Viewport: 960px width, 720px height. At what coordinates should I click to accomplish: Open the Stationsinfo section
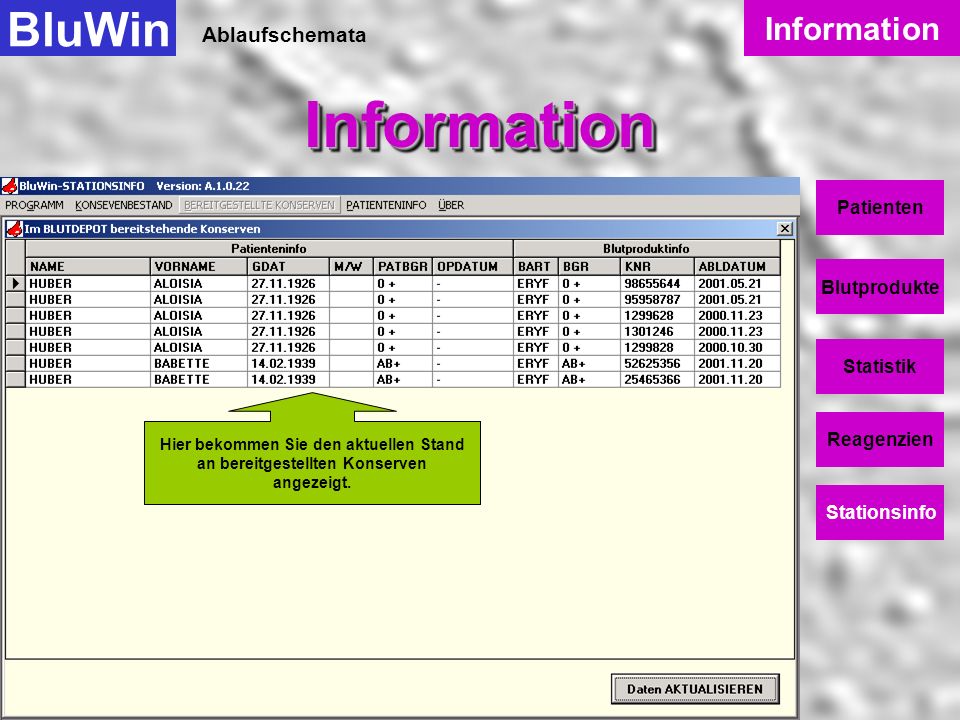coord(880,512)
